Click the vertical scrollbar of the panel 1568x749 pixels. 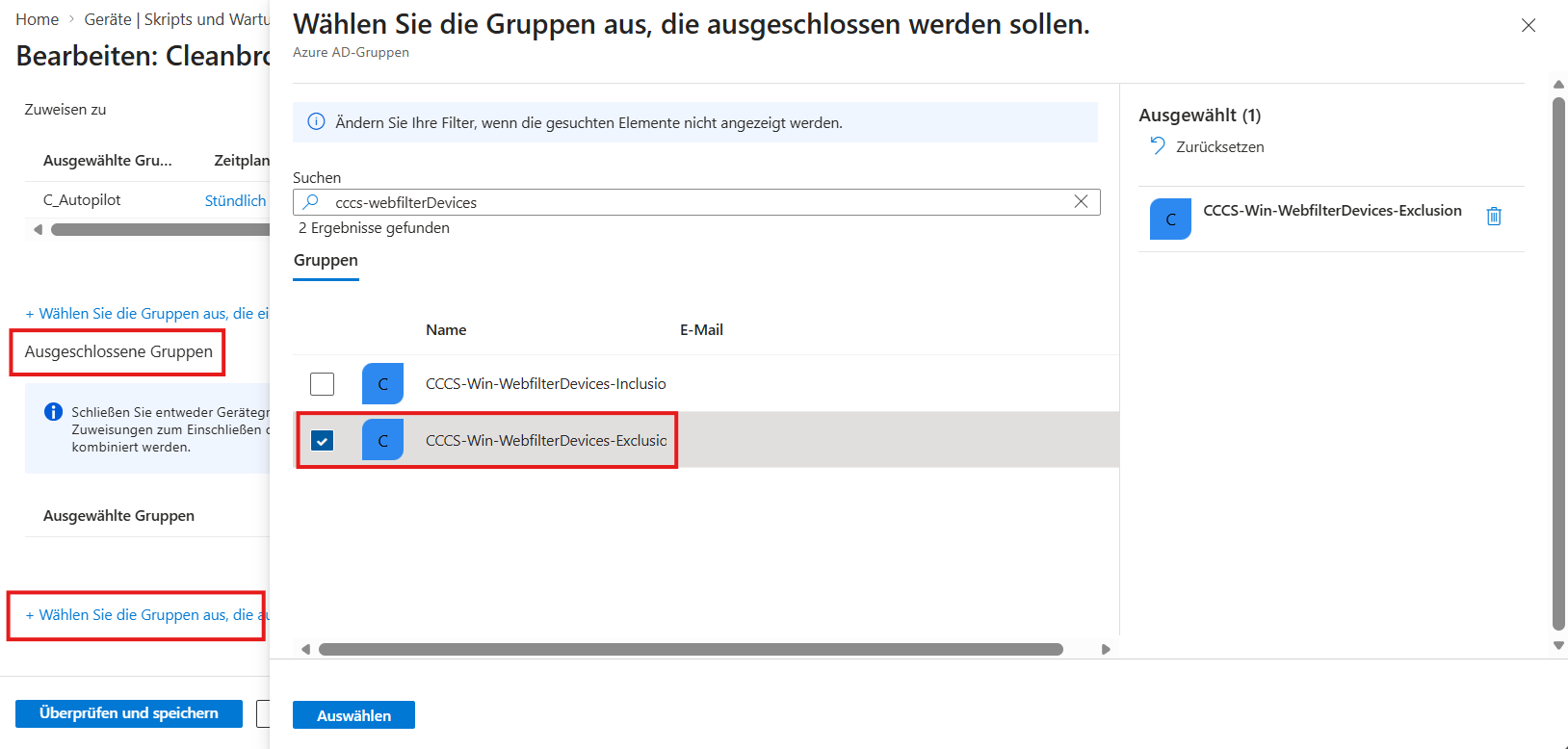(1558, 364)
